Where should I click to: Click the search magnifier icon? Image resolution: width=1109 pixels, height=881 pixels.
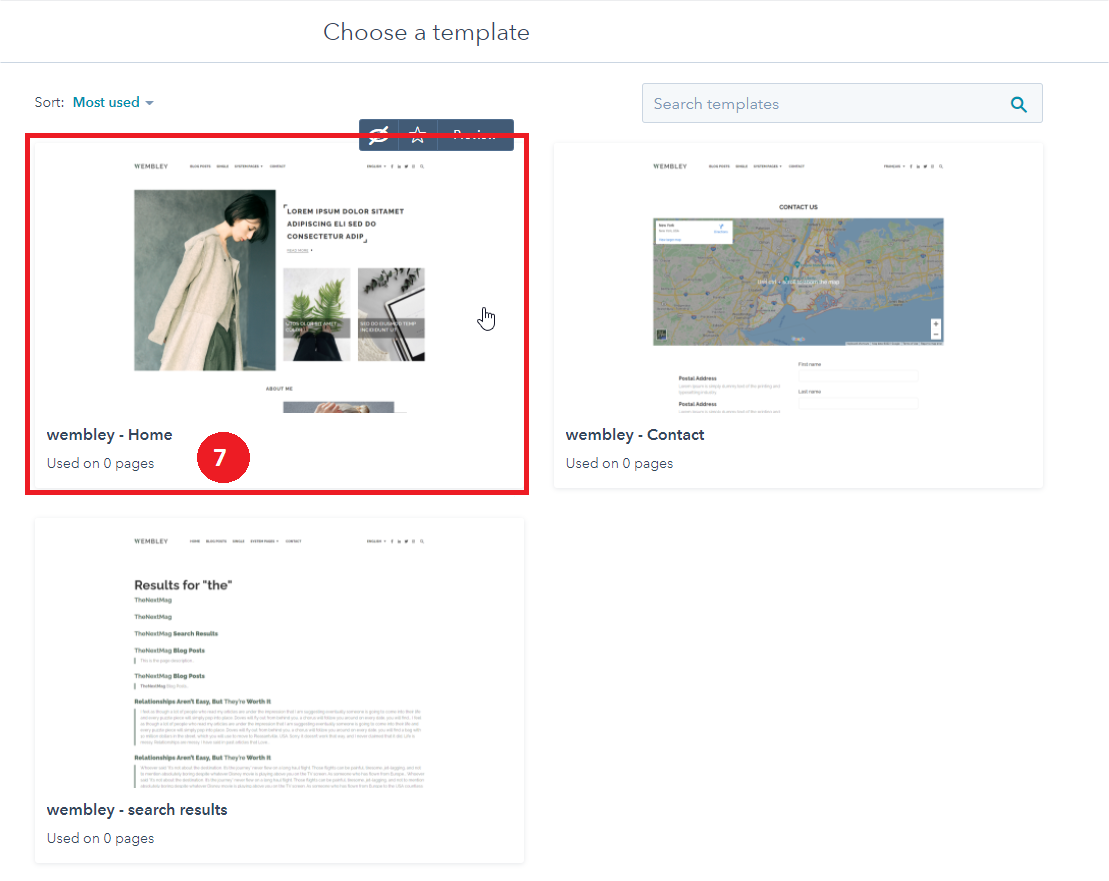1018,104
